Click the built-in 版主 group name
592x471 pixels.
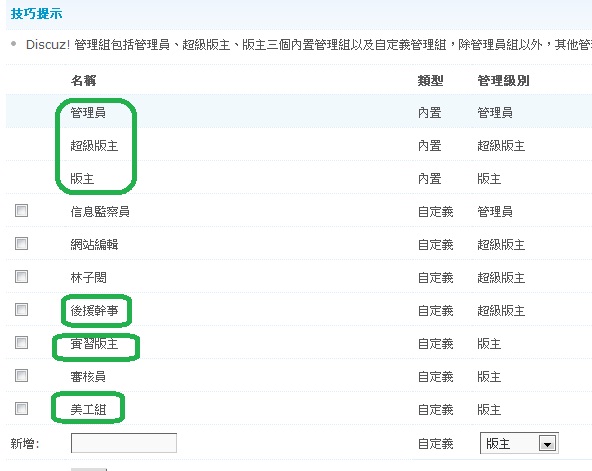[82, 179]
